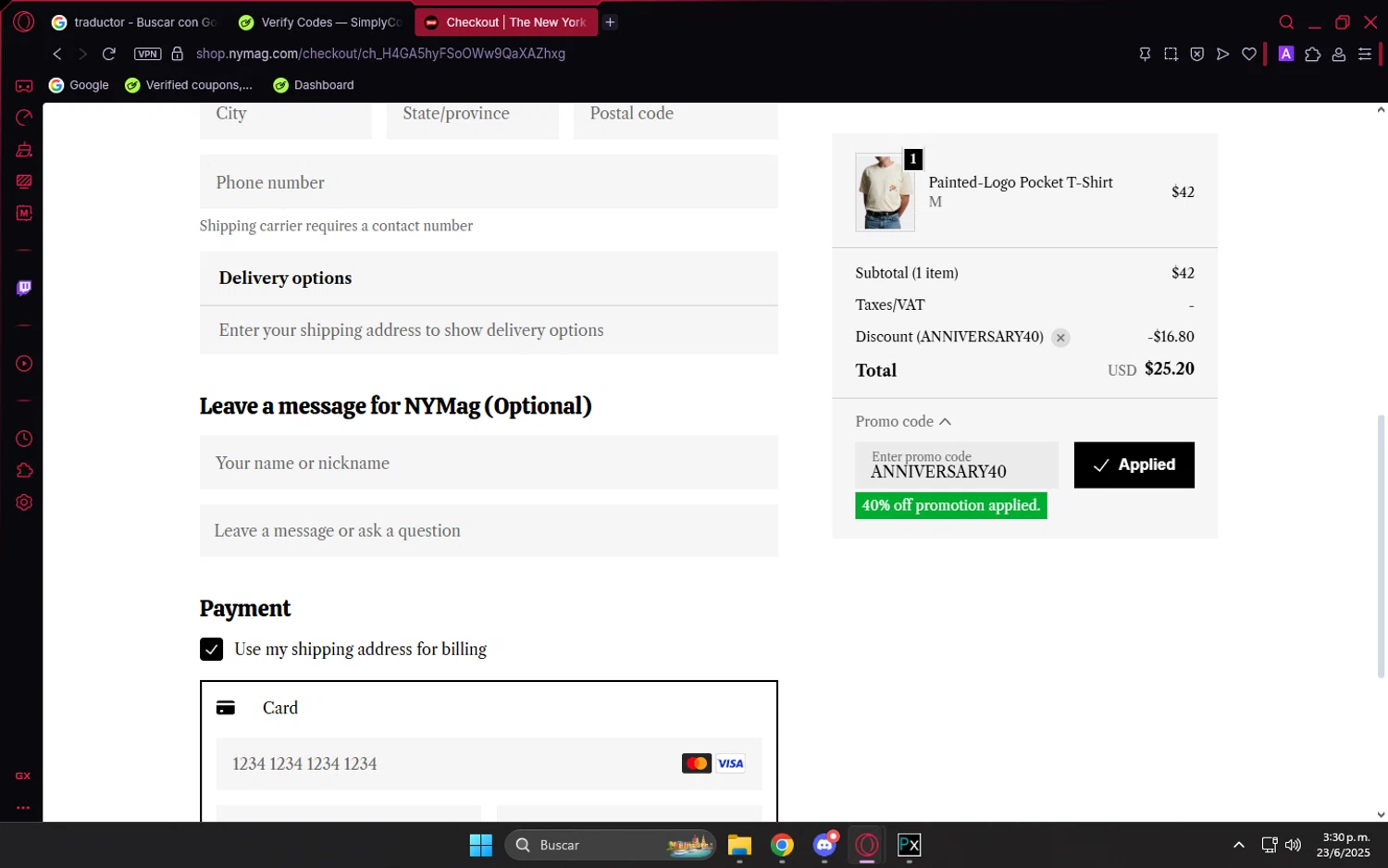Click Your name or nickname field
This screenshot has width=1388, height=868.
489,463
